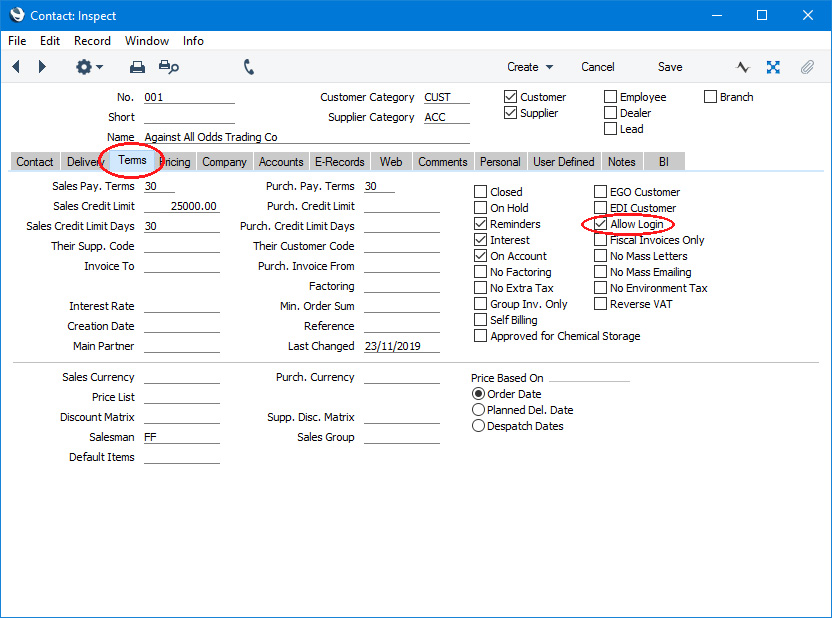
Task: Select the Despatch Dates option
Action: 478,425
